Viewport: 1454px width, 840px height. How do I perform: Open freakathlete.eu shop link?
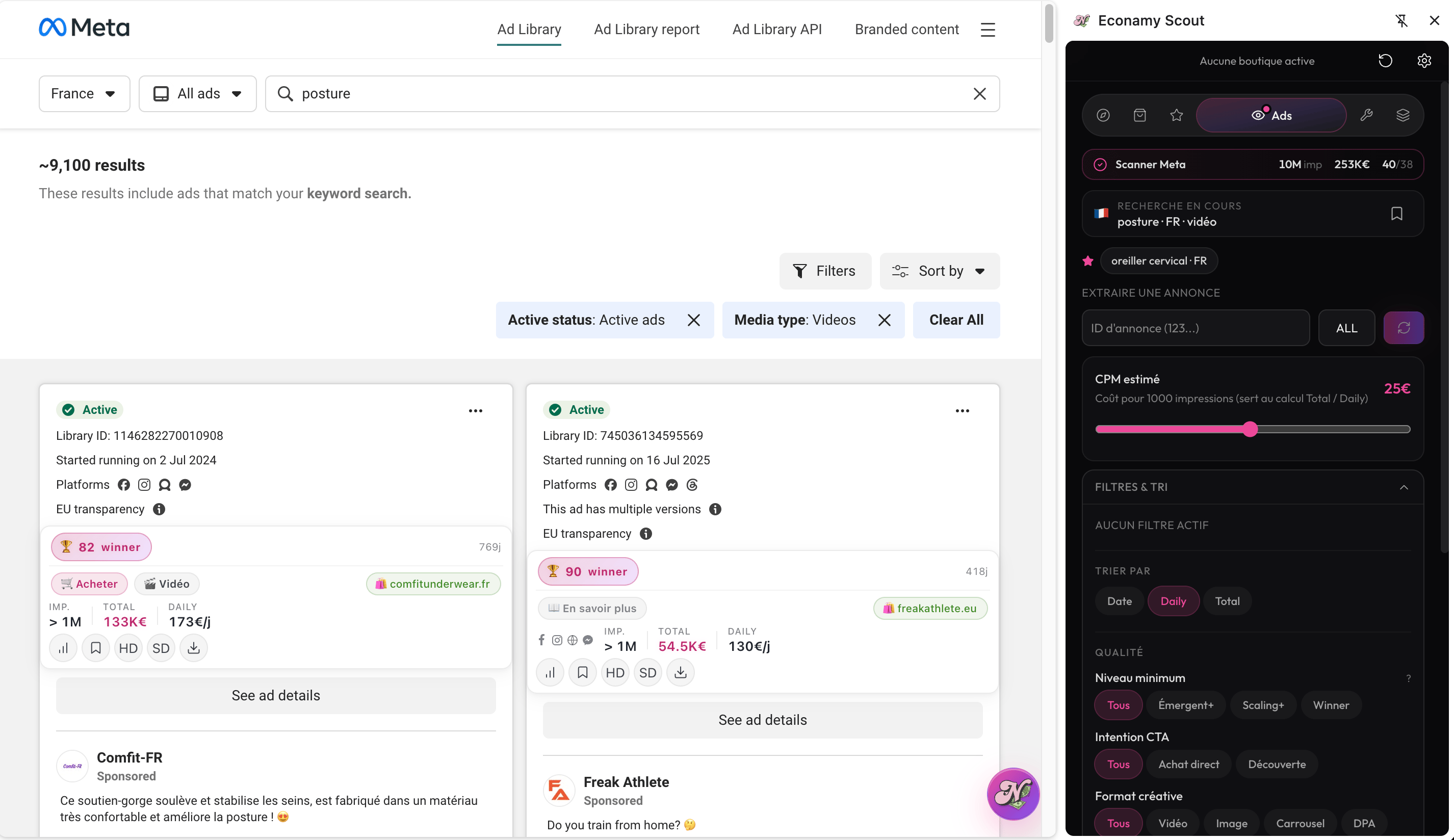(930, 609)
